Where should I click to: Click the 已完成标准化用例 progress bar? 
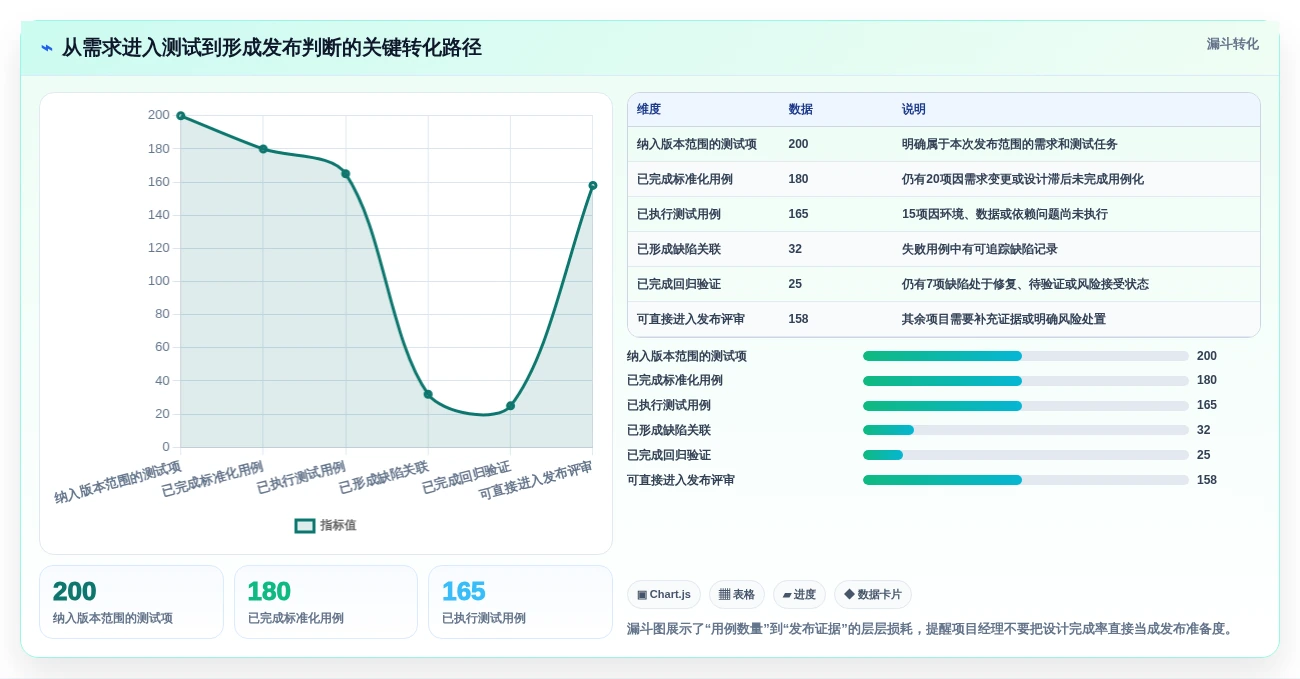click(1026, 381)
